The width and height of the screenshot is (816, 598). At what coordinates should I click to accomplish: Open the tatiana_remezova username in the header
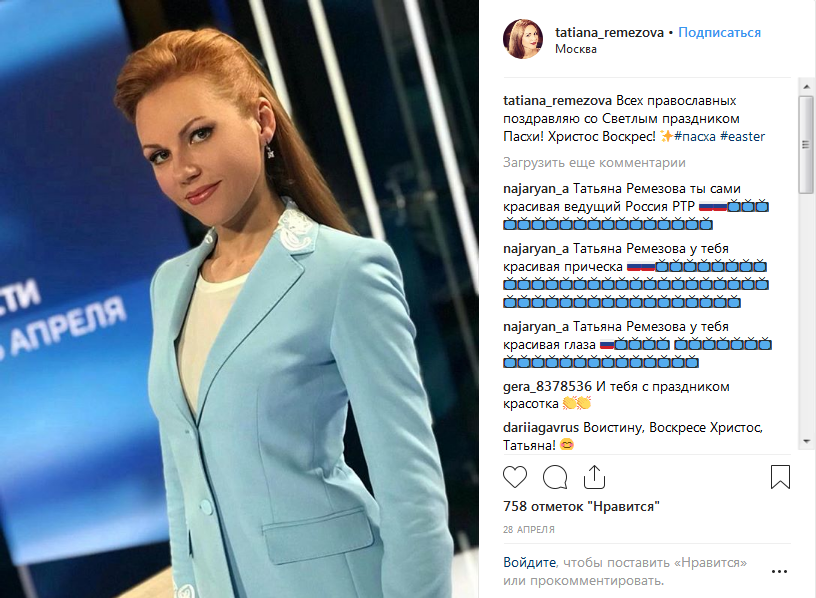point(609,33)
